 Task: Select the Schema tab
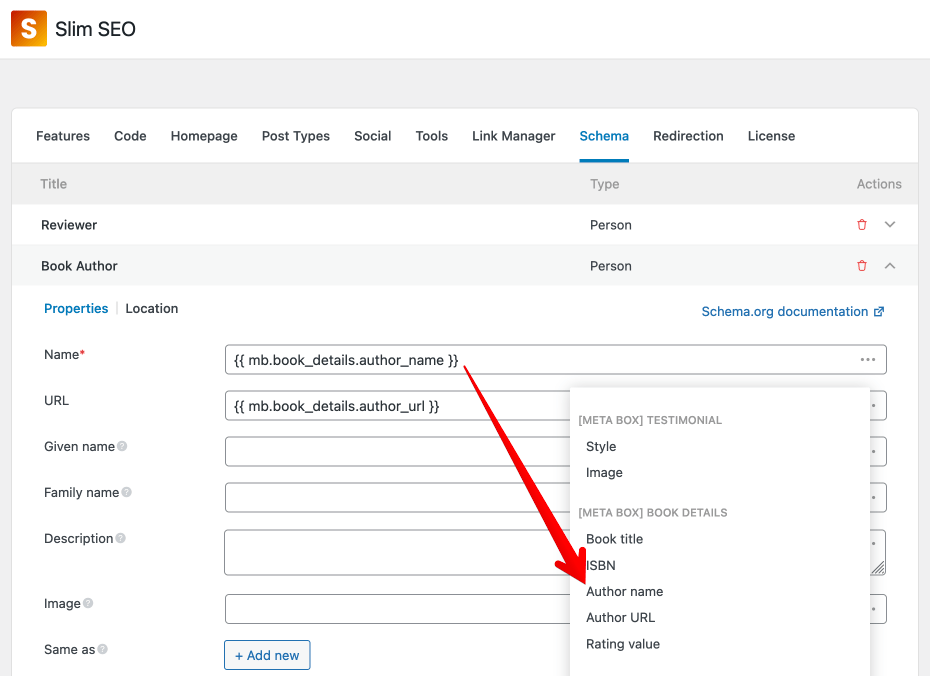(604, 136)
